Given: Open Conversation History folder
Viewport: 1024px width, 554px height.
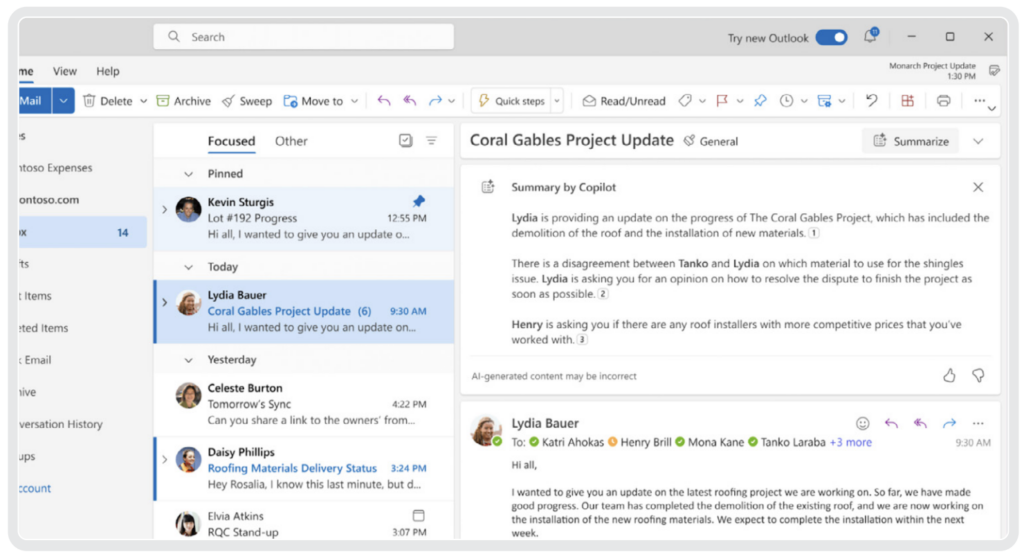Looking at the screenshot, I should coord(61,424).
